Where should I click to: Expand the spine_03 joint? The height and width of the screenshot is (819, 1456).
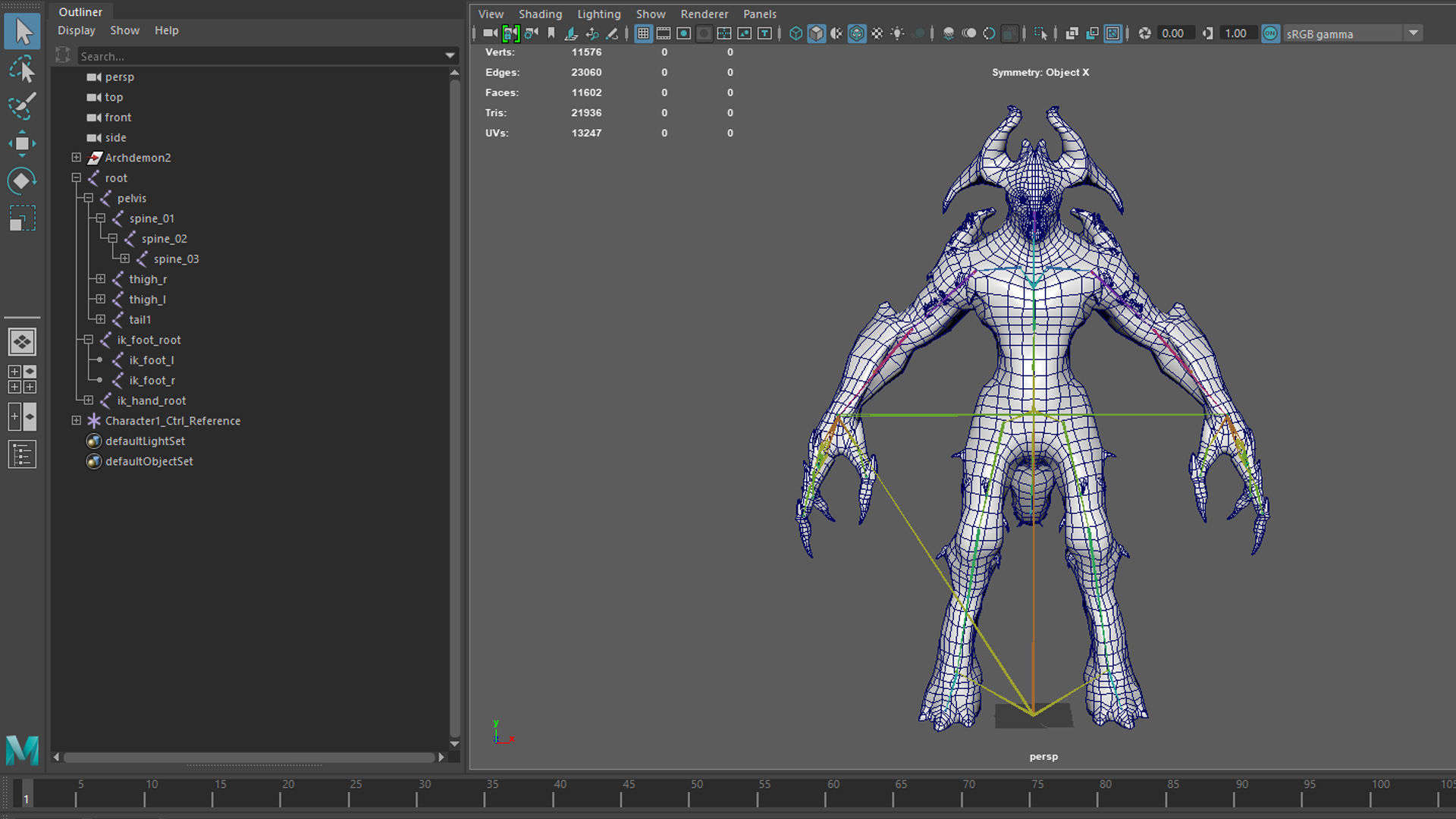tap(124, 259)
